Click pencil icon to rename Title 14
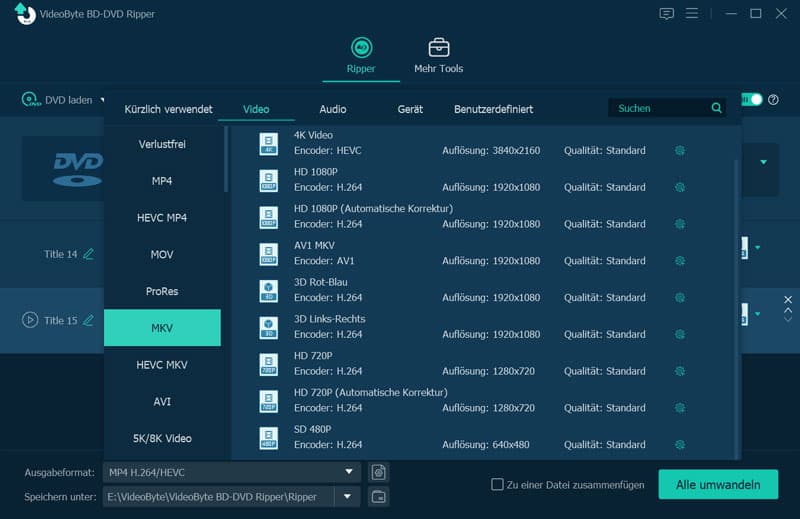This screenshot has width=800, height=519. coord(89,254)
